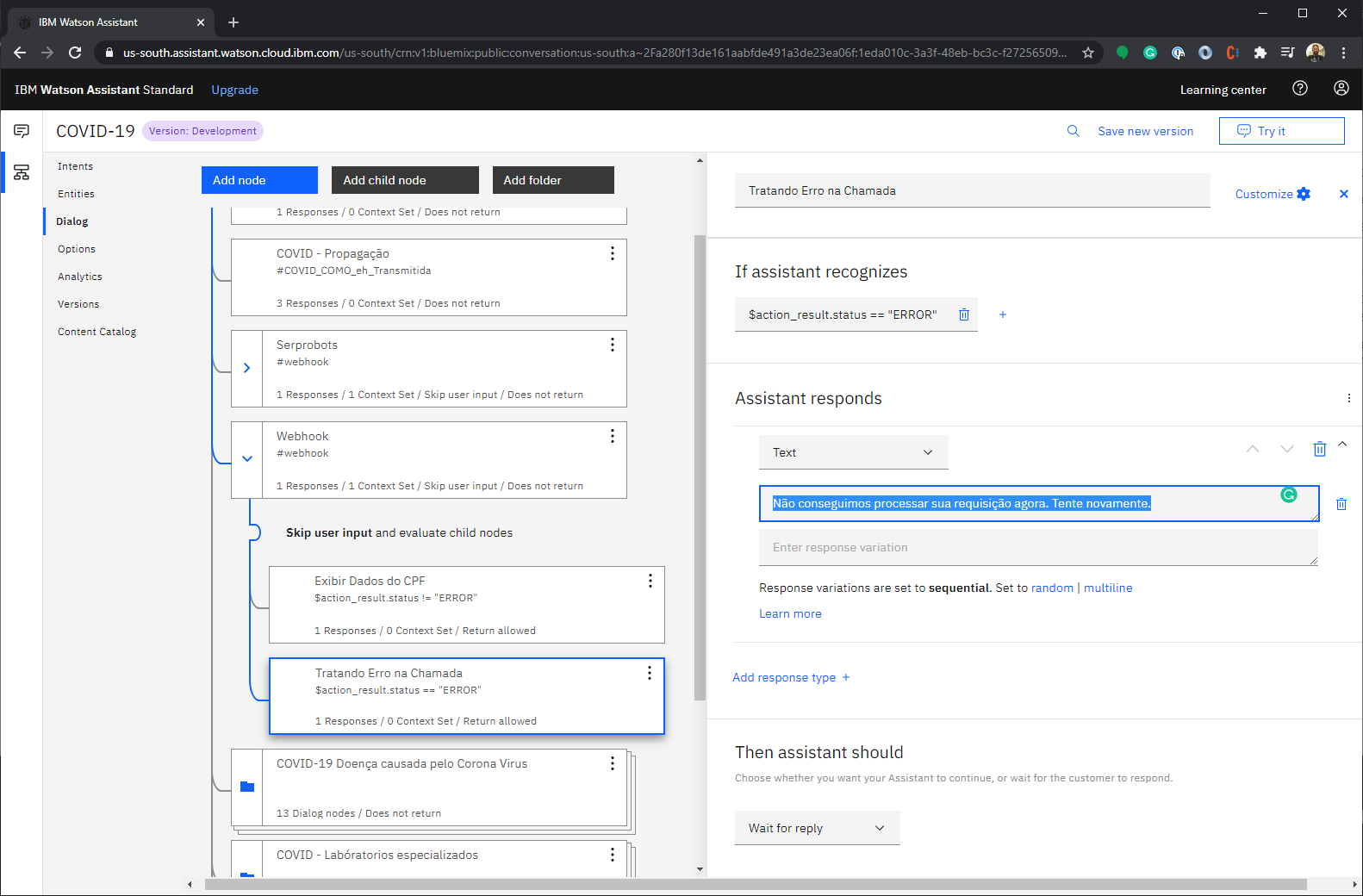The image size is (1363, 896).
Task: Open the Learning center
Action: click(1223, 90)
